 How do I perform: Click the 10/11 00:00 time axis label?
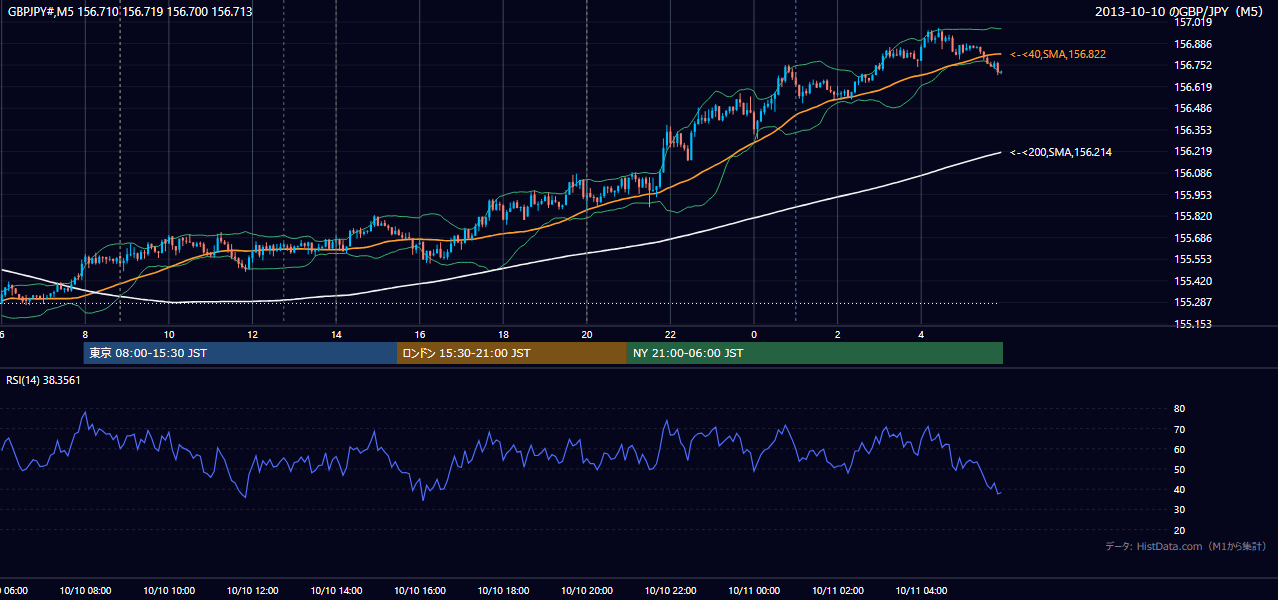753,591
